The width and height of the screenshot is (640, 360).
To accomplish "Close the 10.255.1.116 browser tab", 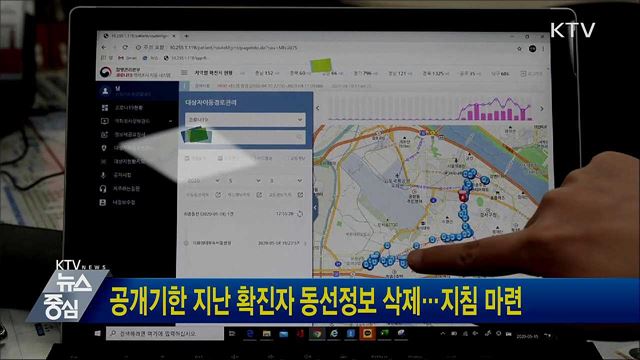I will (x=174, y=36).
